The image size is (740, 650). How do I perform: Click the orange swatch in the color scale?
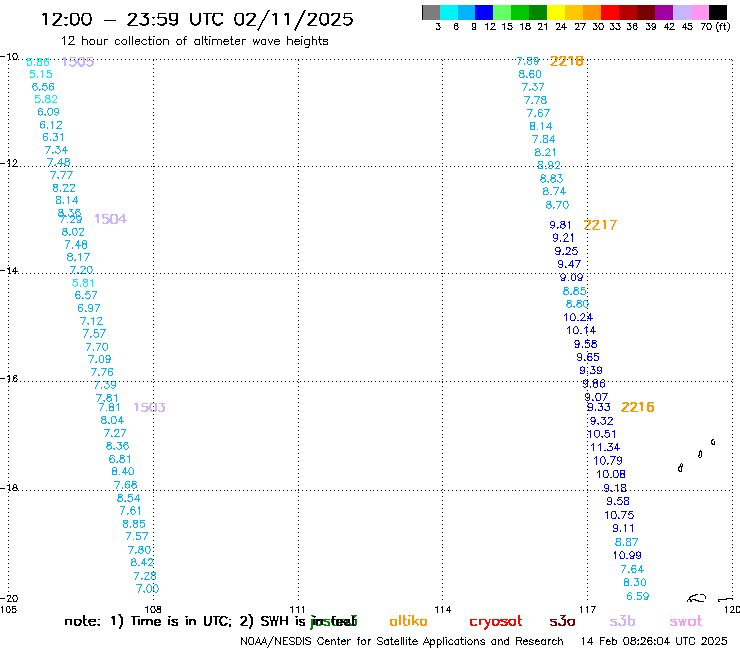pos(592,12)
